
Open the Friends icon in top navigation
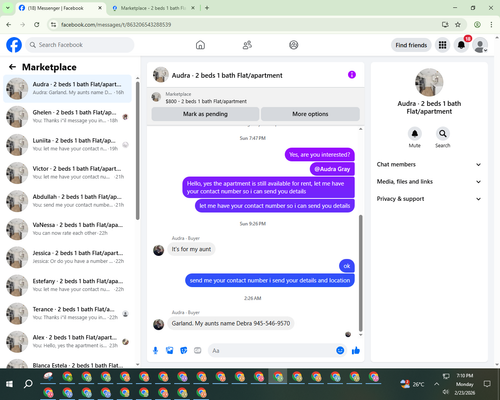[x=247, y=45]
